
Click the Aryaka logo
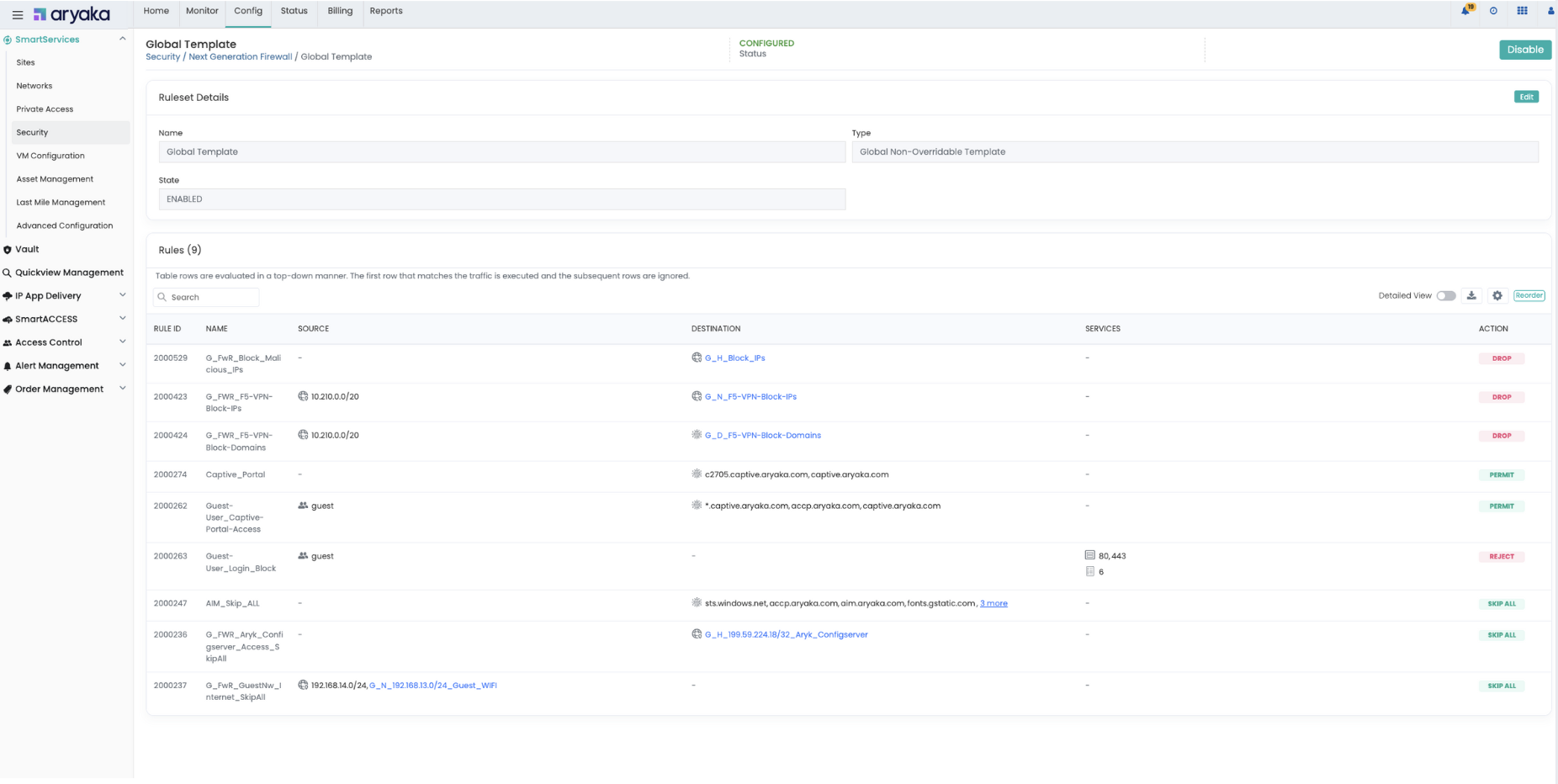[x=72, y=14]
